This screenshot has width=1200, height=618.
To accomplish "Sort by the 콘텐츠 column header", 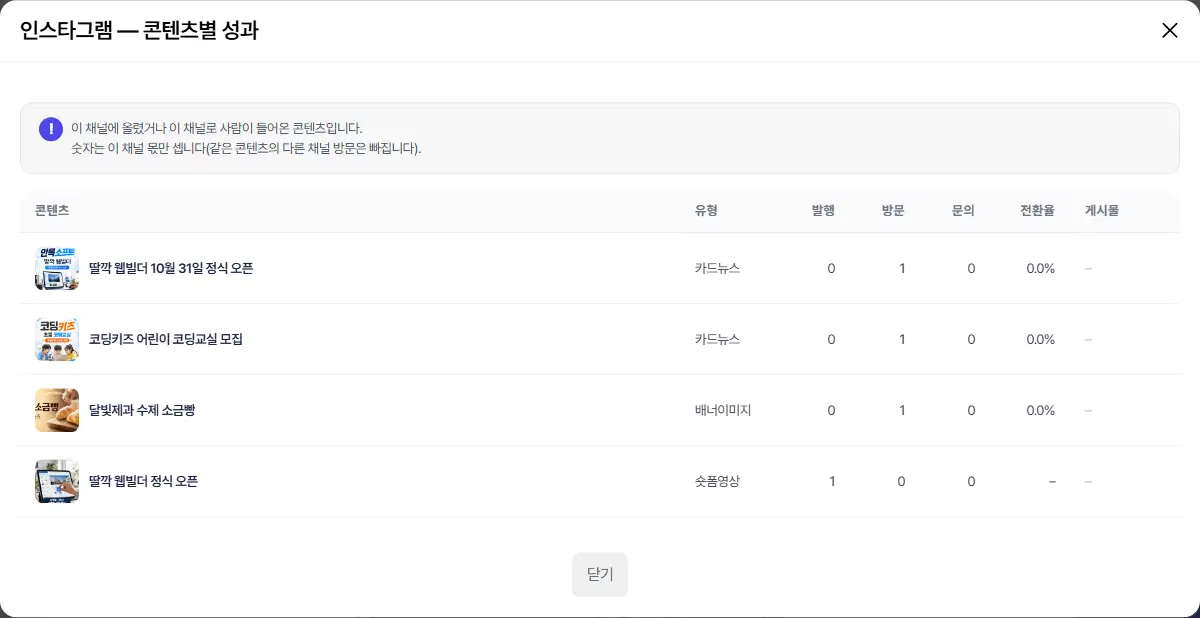I will tap(52, 211).
